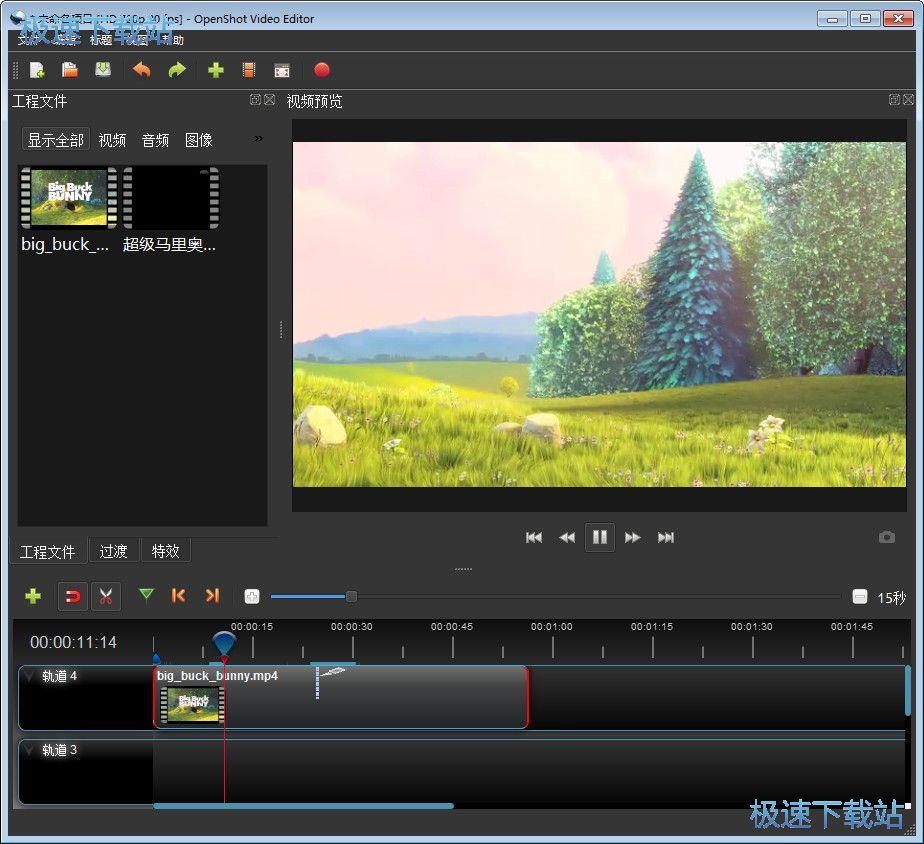Add a track to the timeline
924x844 pixels.
tap(33, 597)
